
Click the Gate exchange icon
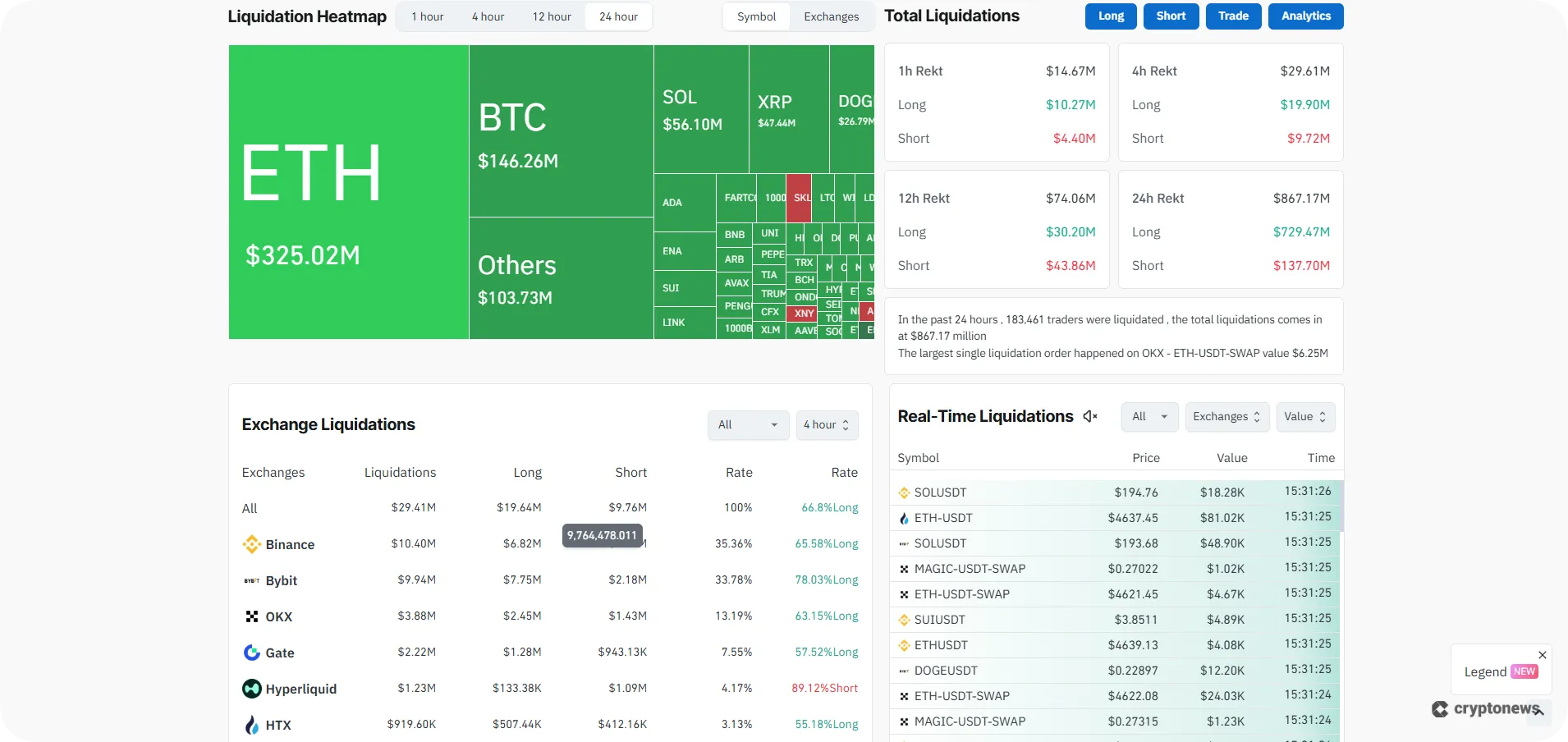pyautogui.click(x=251, y=653)
